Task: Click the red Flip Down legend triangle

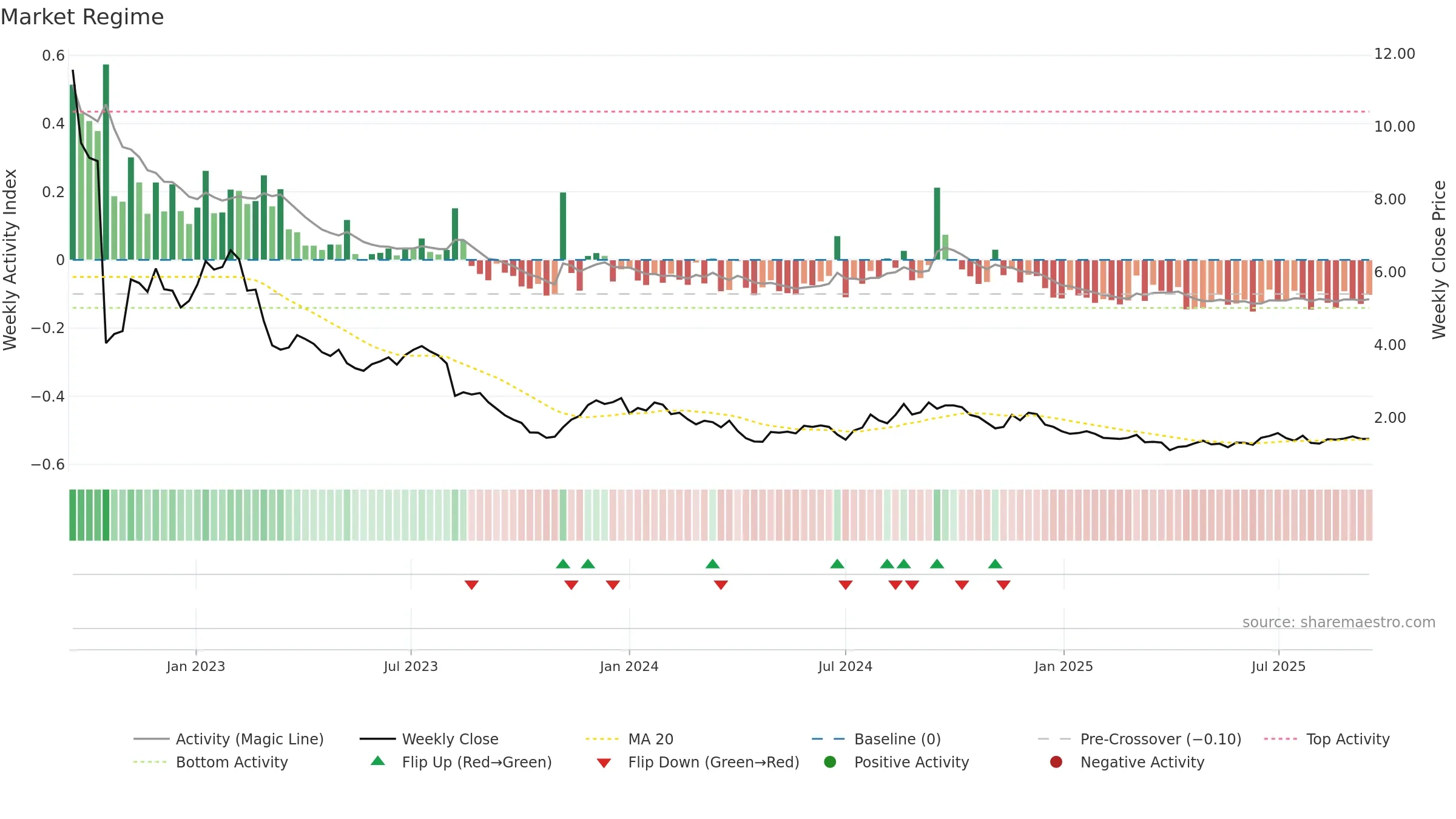Action: point(604,763)
